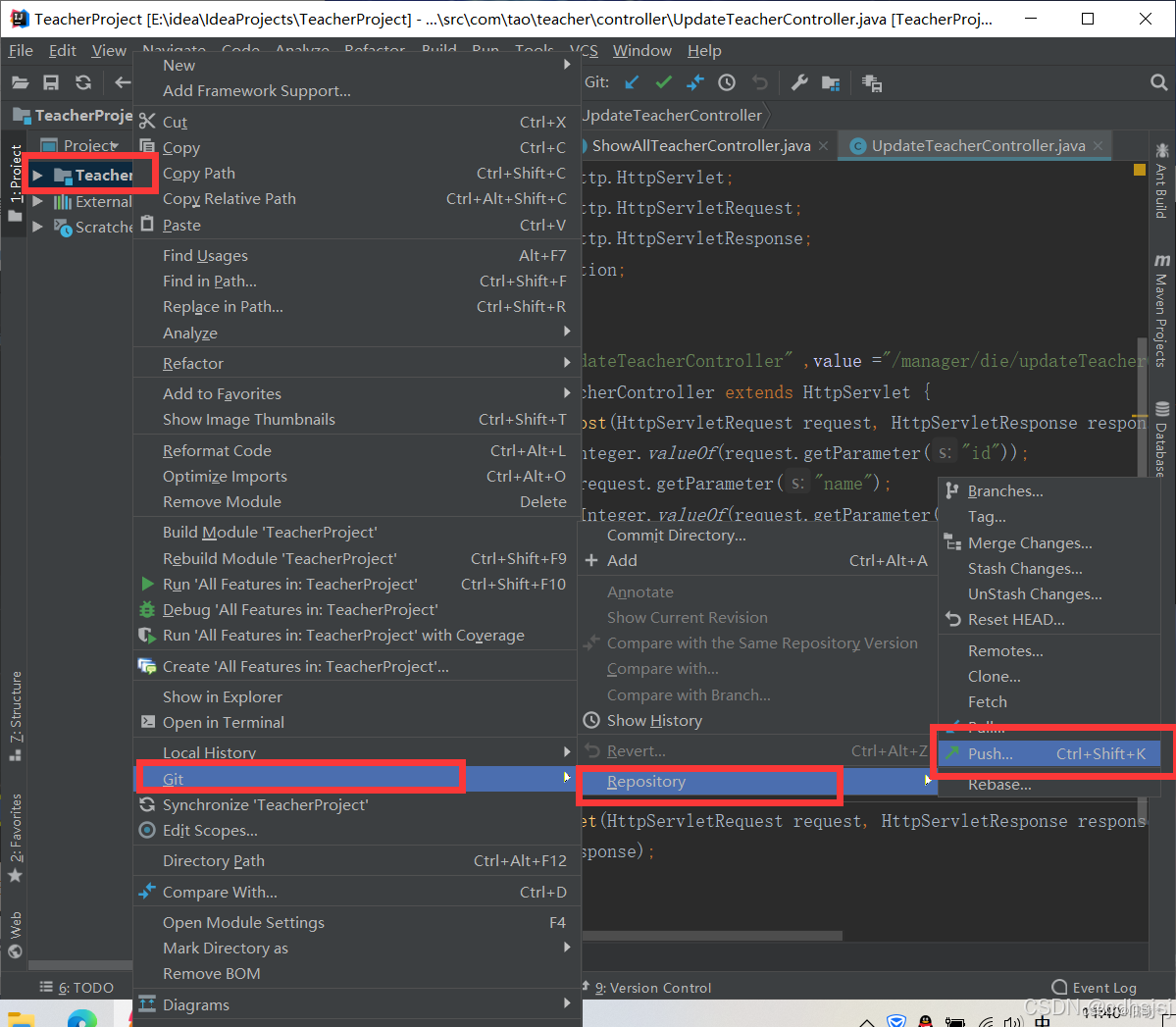
Task: Choose Compare With... menu entry
Action: pos(357,892)
